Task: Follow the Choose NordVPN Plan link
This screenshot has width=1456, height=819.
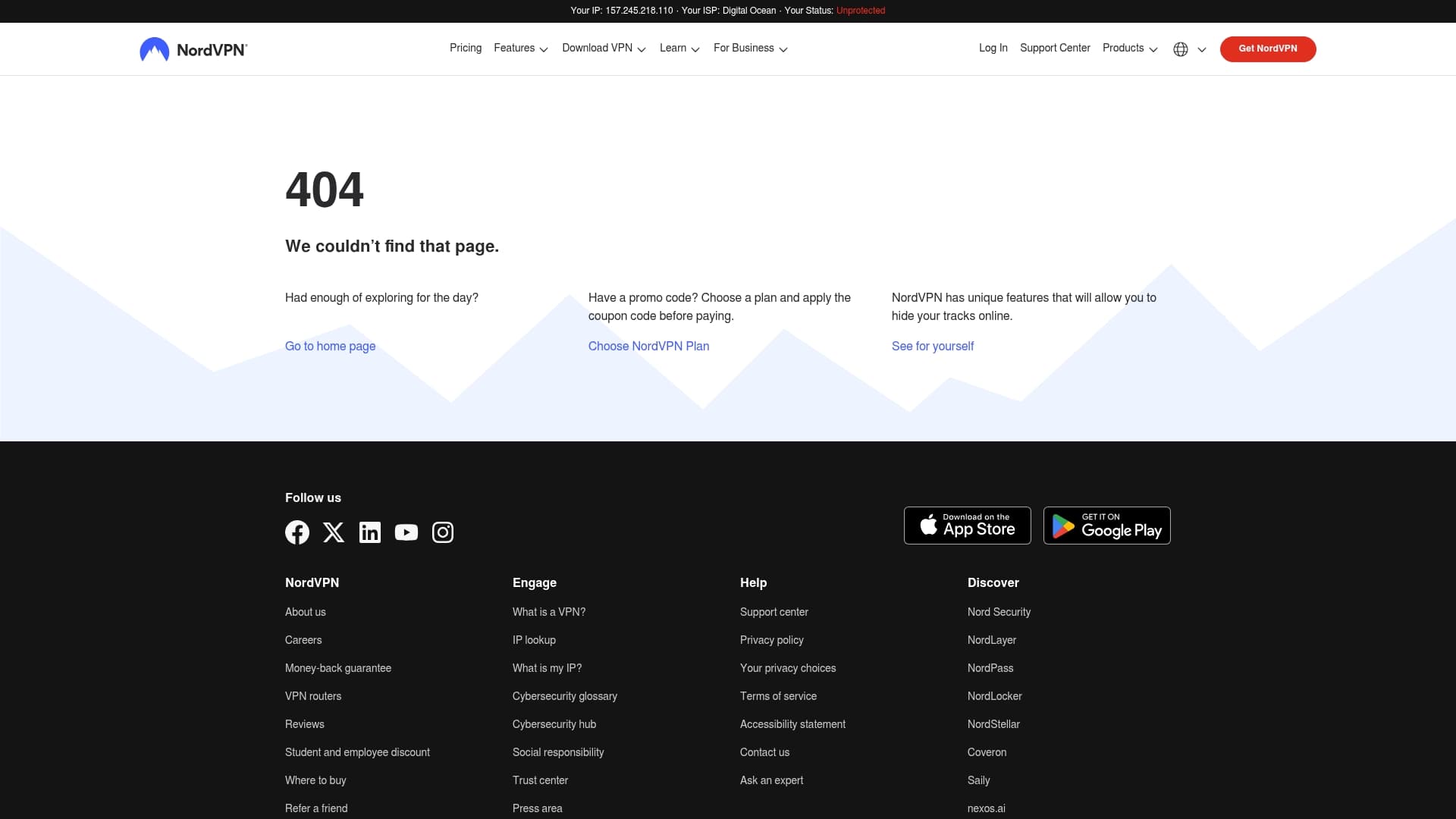Action: click(x=648, y=347)
